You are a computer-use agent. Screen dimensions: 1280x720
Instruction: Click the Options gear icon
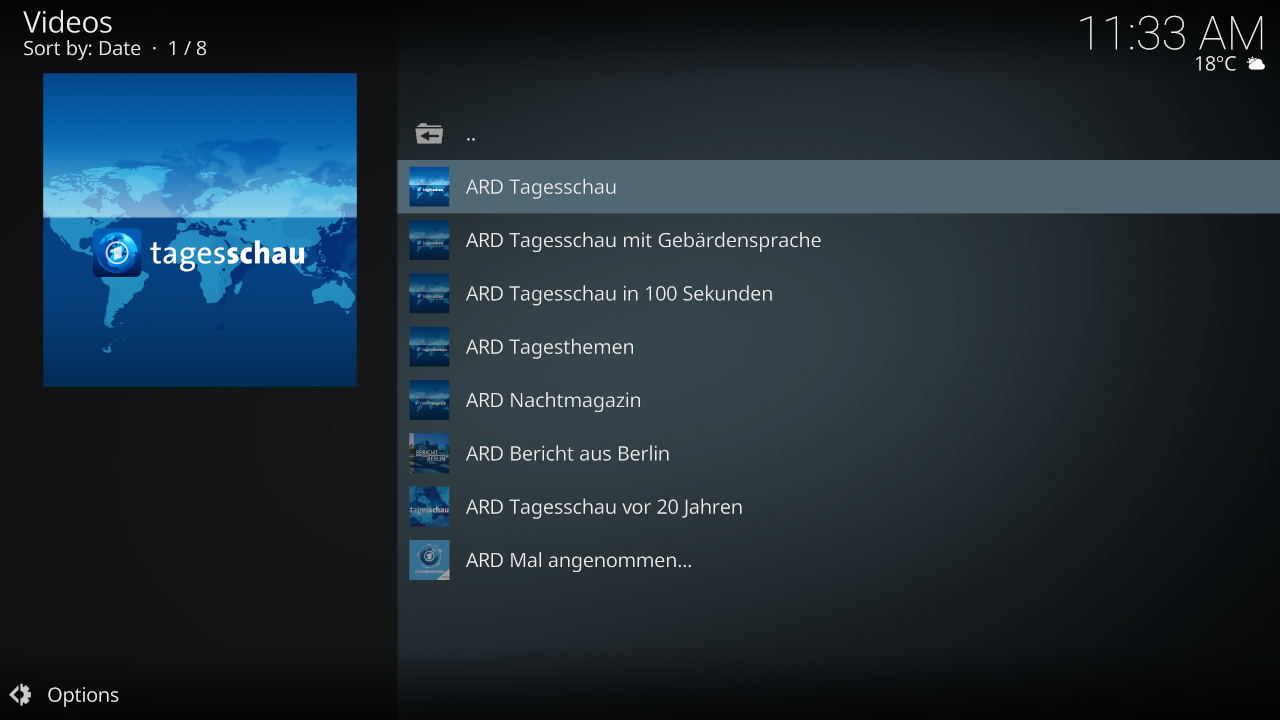pos(20,695)
